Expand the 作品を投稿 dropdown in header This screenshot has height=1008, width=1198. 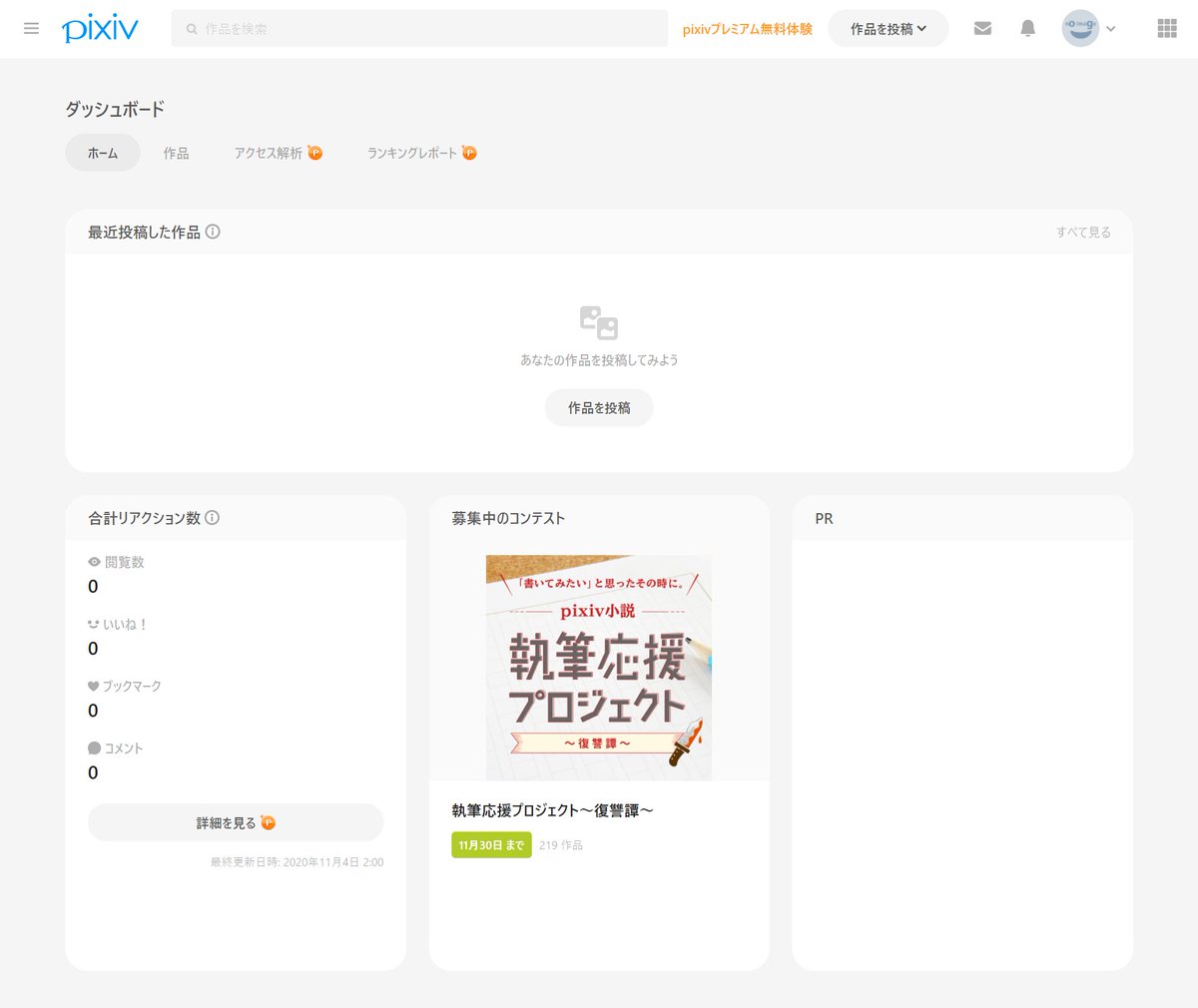click(x=889, y=29)
